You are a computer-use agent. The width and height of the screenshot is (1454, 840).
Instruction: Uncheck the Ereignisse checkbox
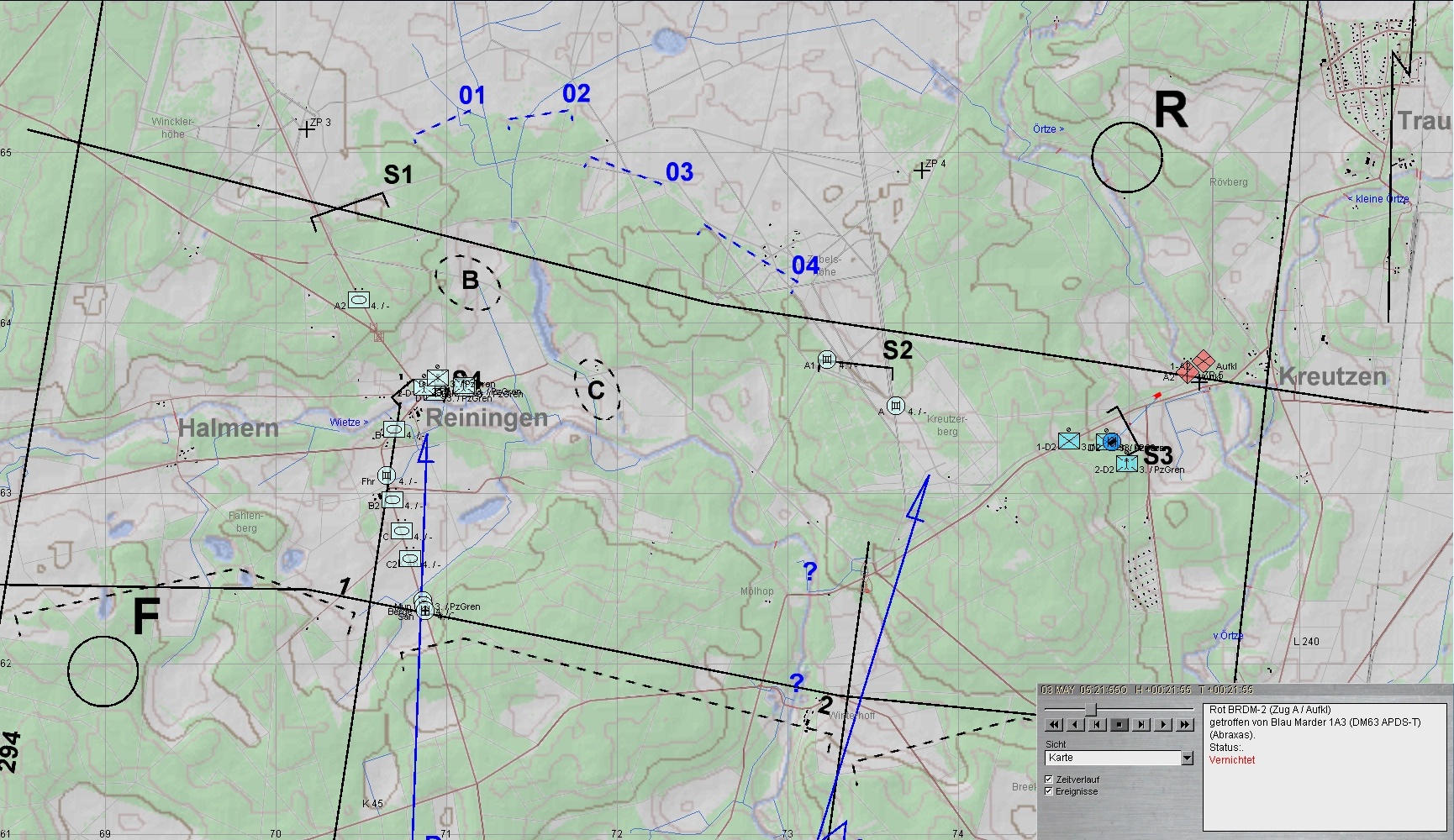coord(1049,791)
